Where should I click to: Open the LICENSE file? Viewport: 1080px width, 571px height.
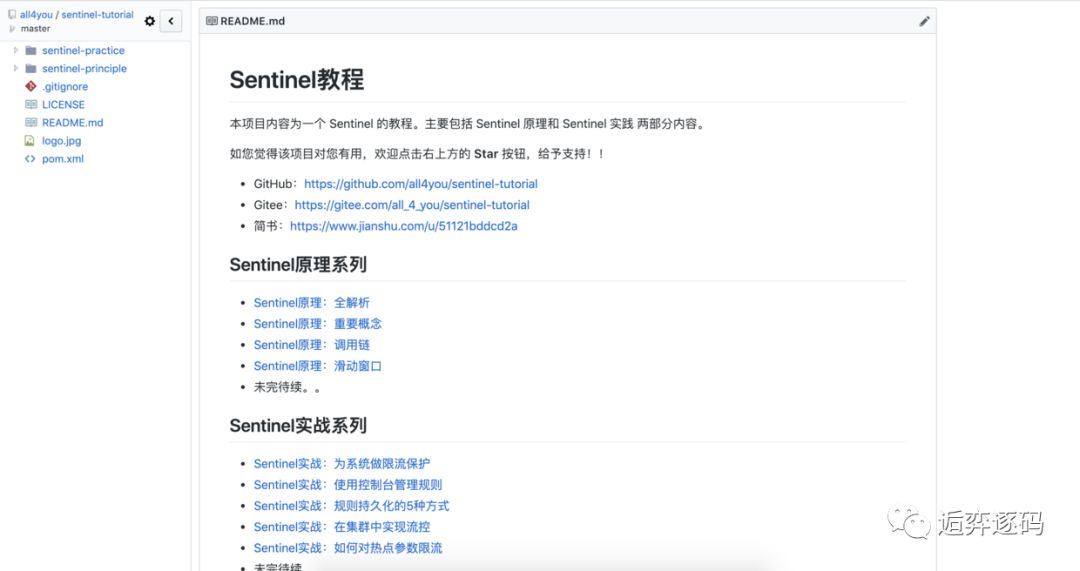(x=63, y=105)
